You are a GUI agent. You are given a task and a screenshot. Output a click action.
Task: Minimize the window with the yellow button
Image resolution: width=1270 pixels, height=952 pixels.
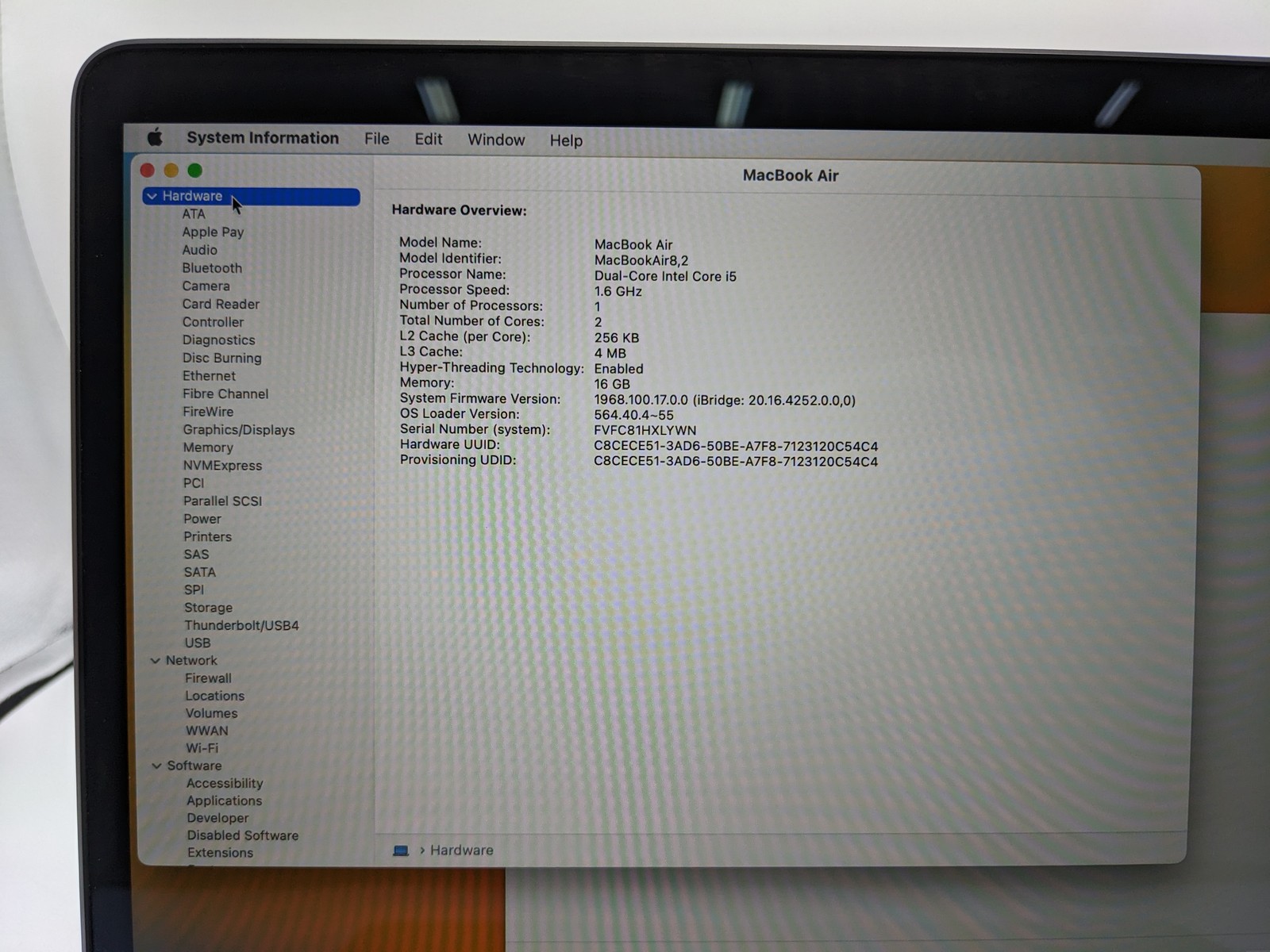click(x=171, y=170)
